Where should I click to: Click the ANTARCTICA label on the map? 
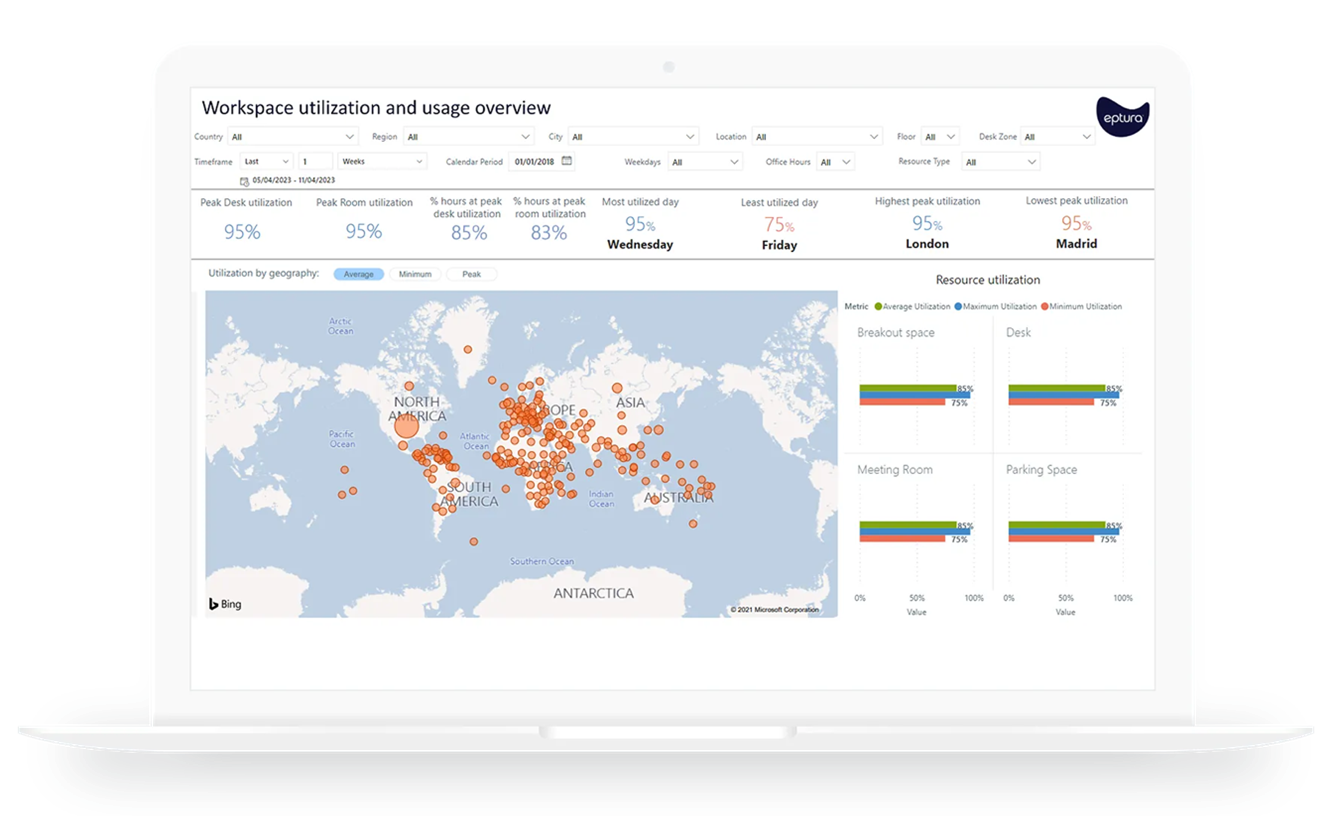point(594,593)
